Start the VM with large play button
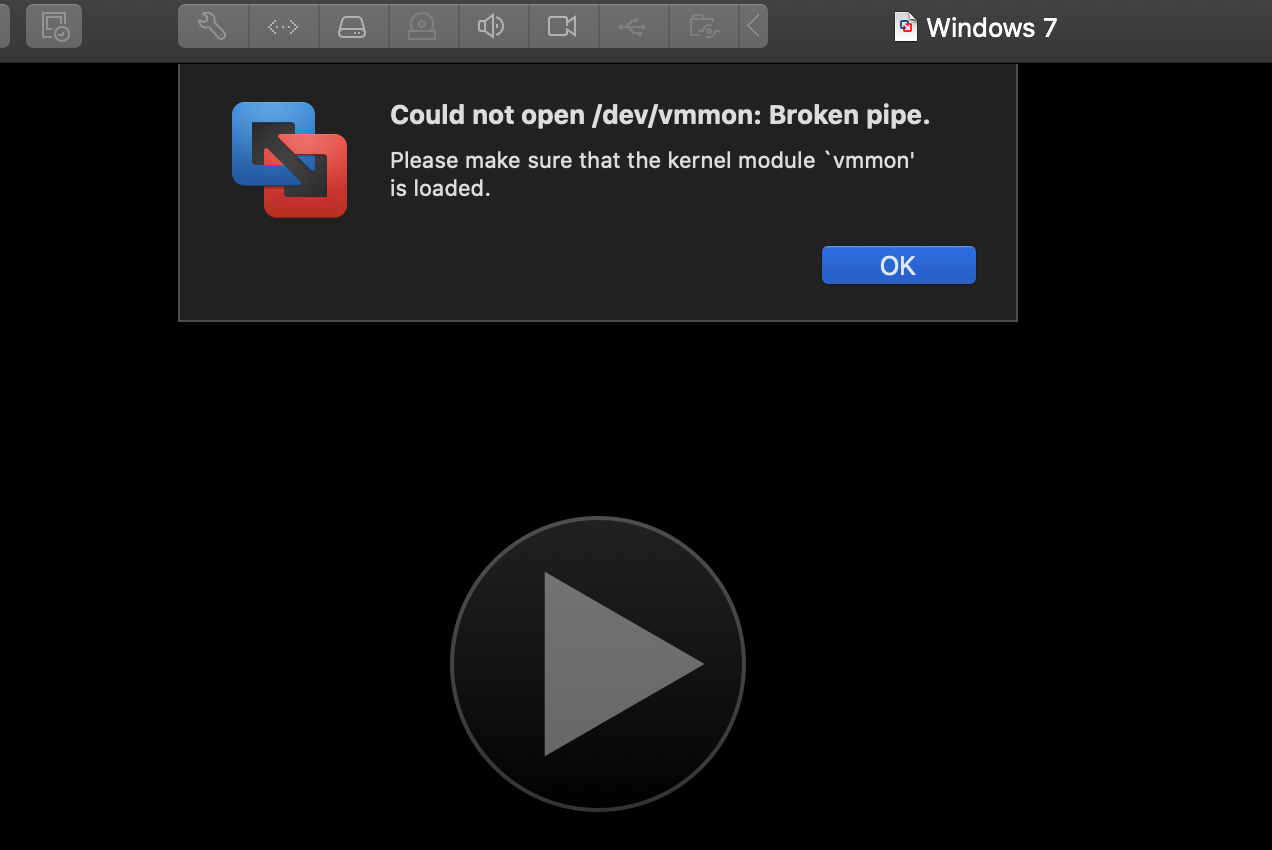The width and height of the screenshot is (1272, 850). [x=598, y=663]
